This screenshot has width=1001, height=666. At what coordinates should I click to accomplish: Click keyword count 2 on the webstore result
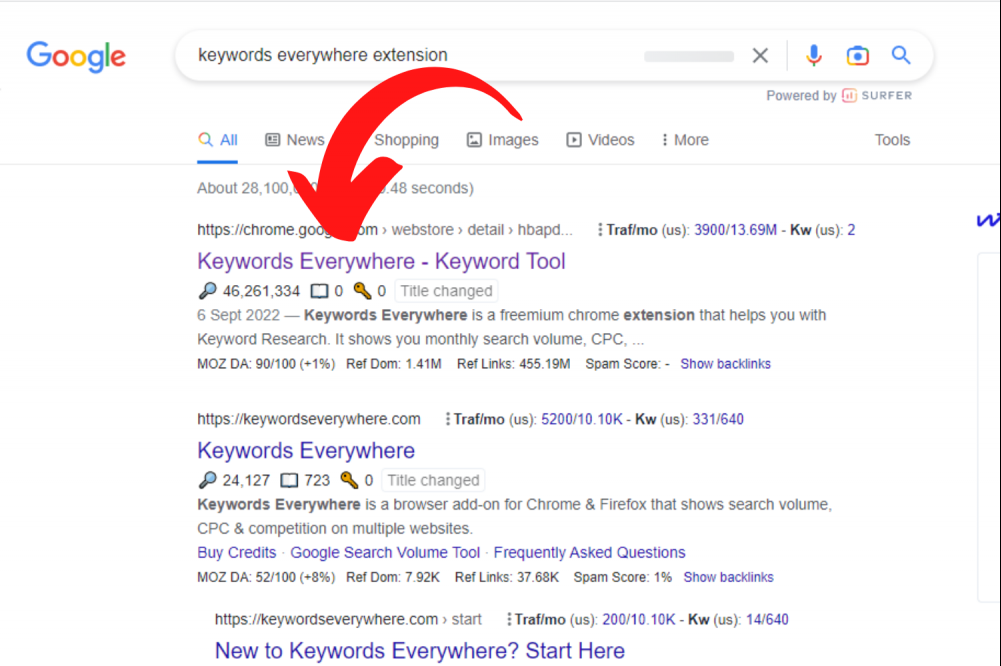[x=851, y=230]
